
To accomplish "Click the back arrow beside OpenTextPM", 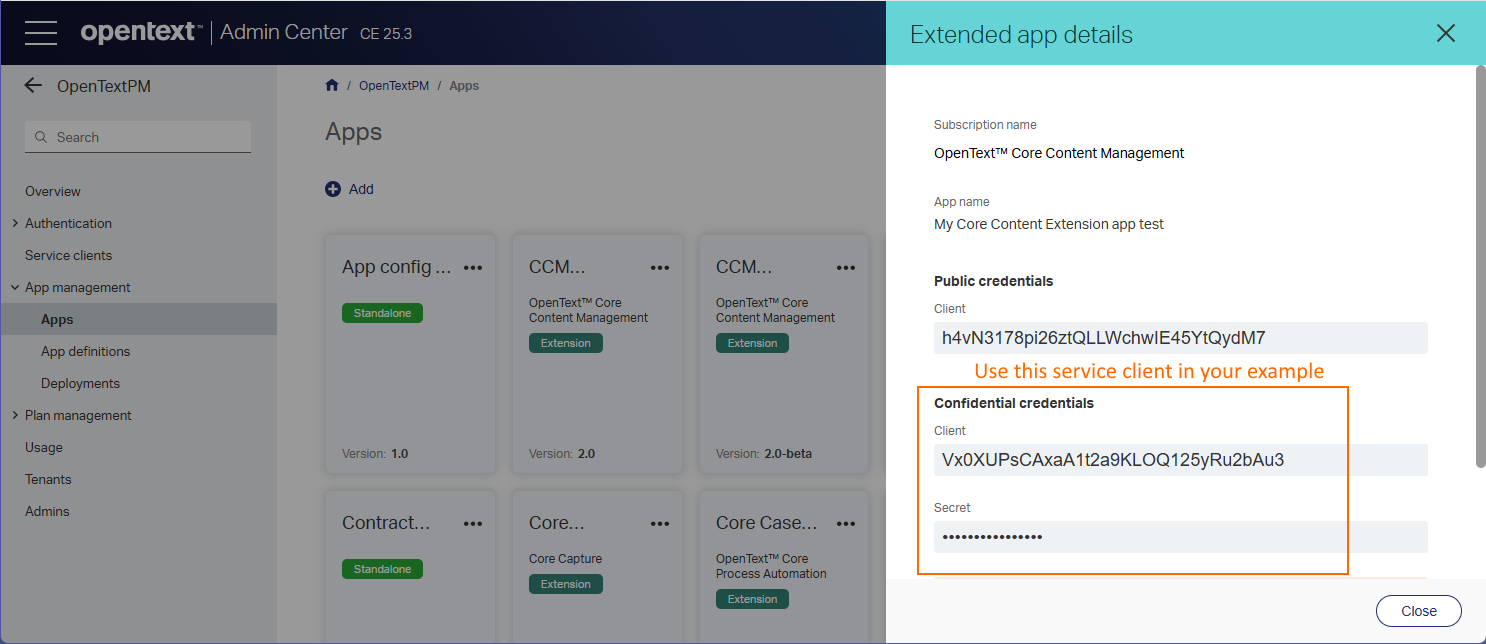I will point(33,86).
